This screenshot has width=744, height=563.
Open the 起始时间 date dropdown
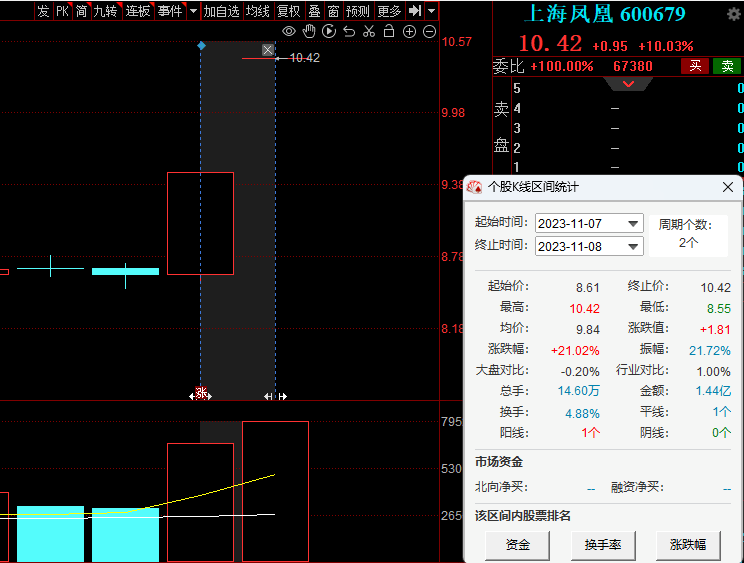coord(633,224)
